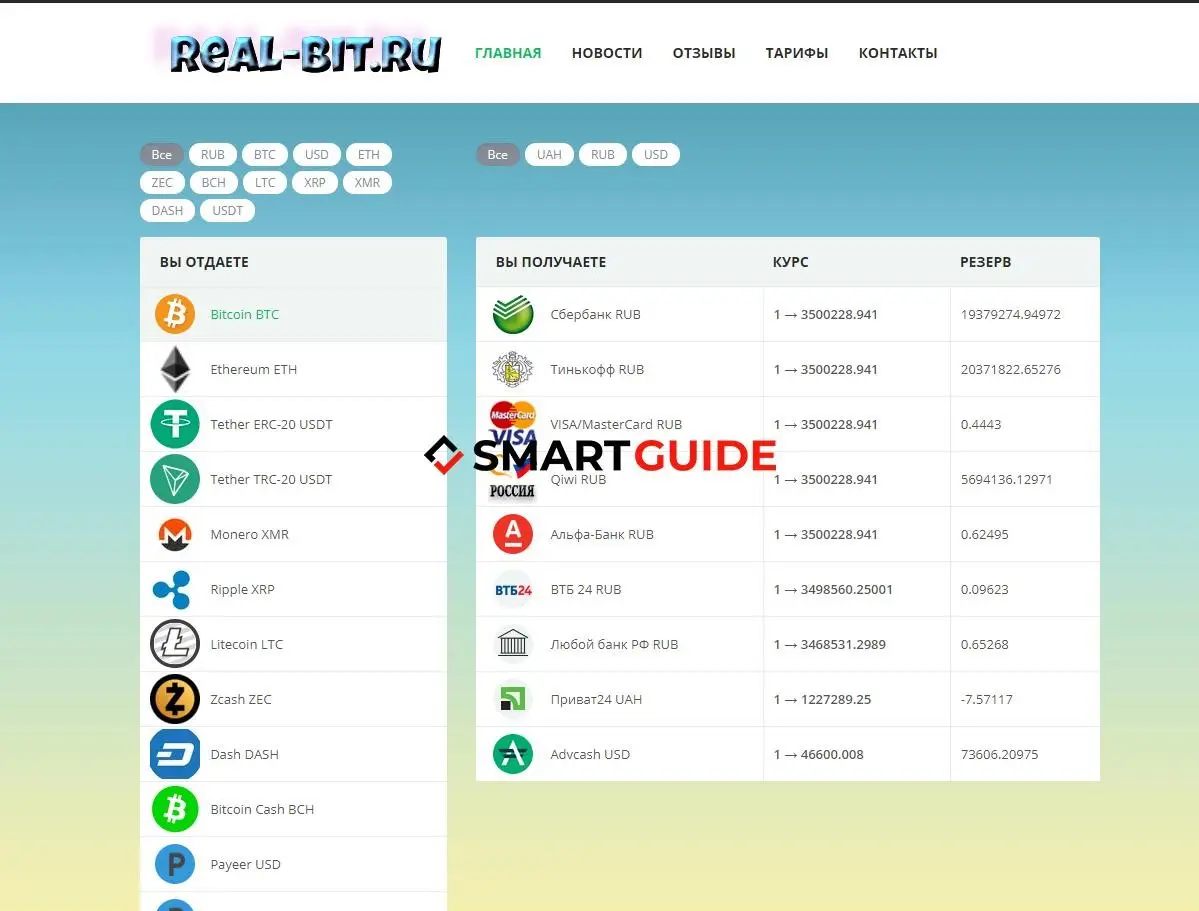Open the Отзывы navigation link
This screenshot has height=911, width=1199.
tap(704, 53)
